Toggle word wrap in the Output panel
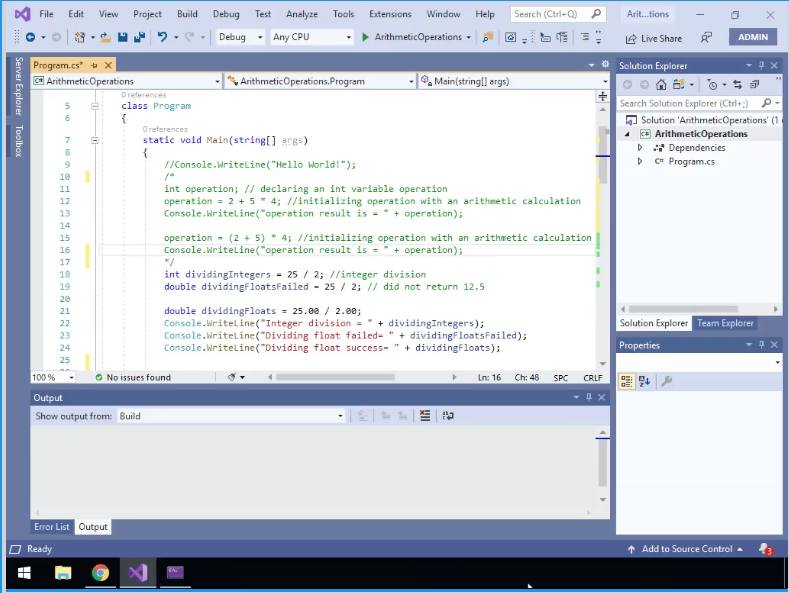Screen dimensions: 789x593 coord(448,416)
